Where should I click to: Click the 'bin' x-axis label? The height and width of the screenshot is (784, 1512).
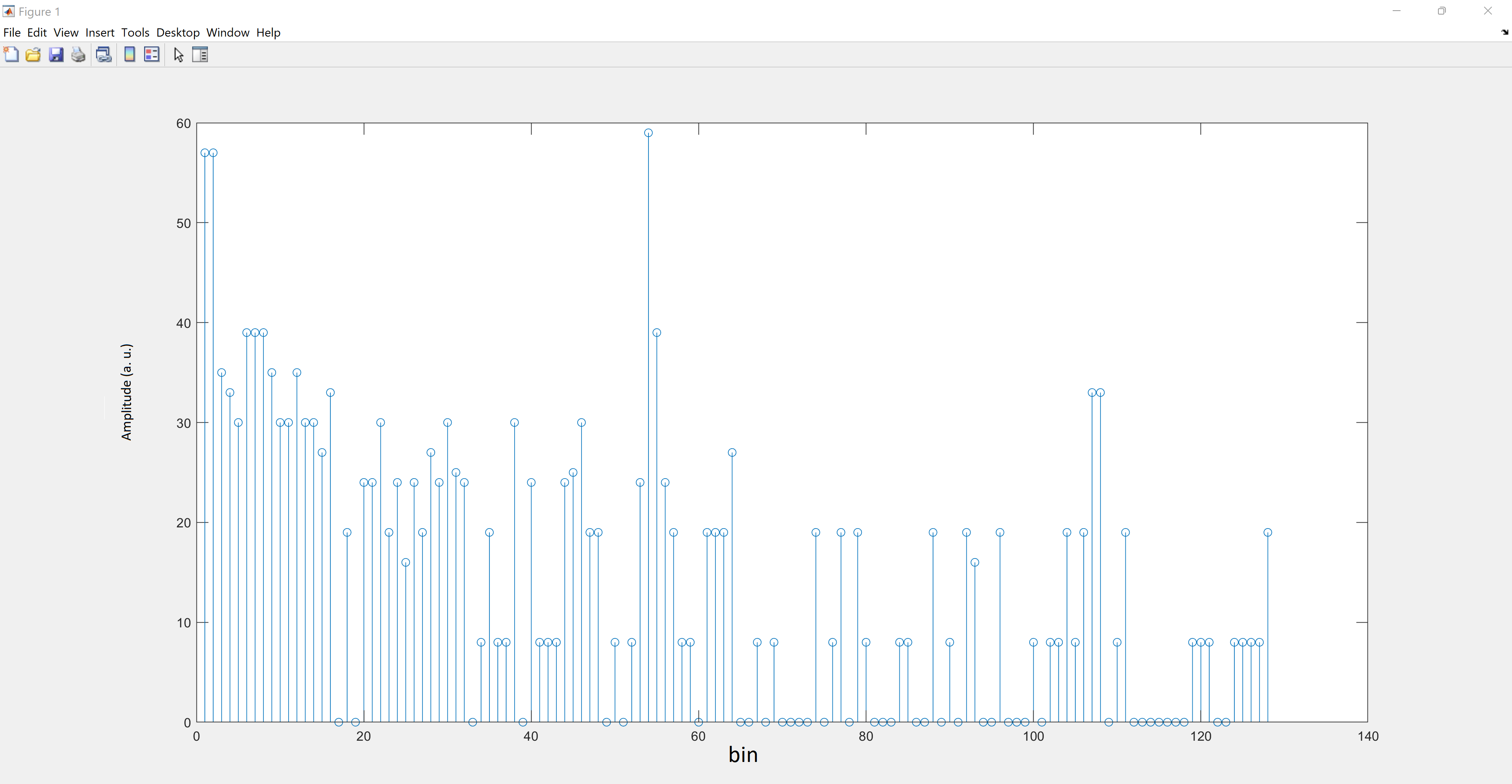[743, 754]
